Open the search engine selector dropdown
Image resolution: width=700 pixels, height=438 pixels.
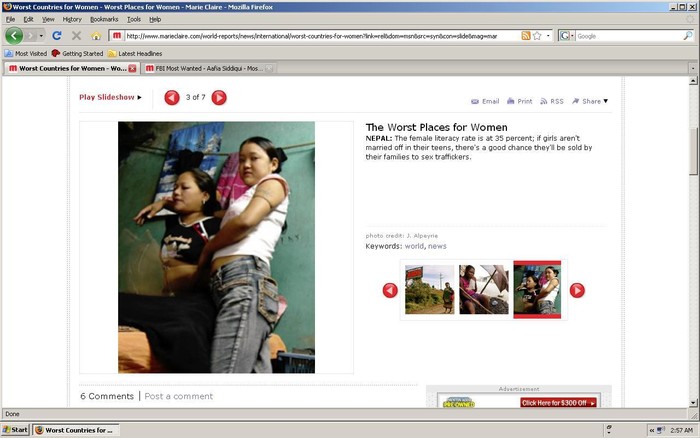click(x=566, y=35)
